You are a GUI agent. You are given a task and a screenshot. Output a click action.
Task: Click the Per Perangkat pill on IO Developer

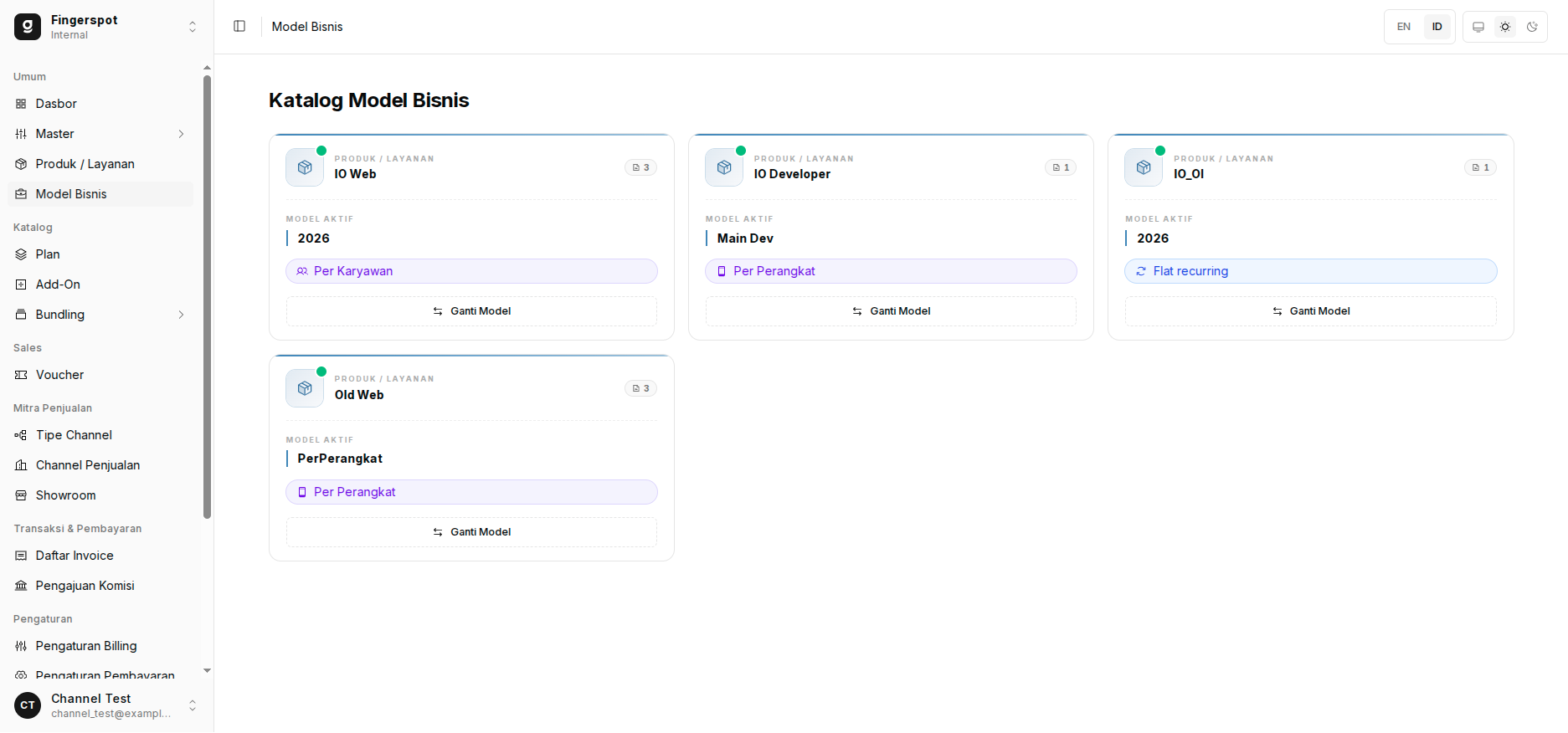click(x=891, y=271)
